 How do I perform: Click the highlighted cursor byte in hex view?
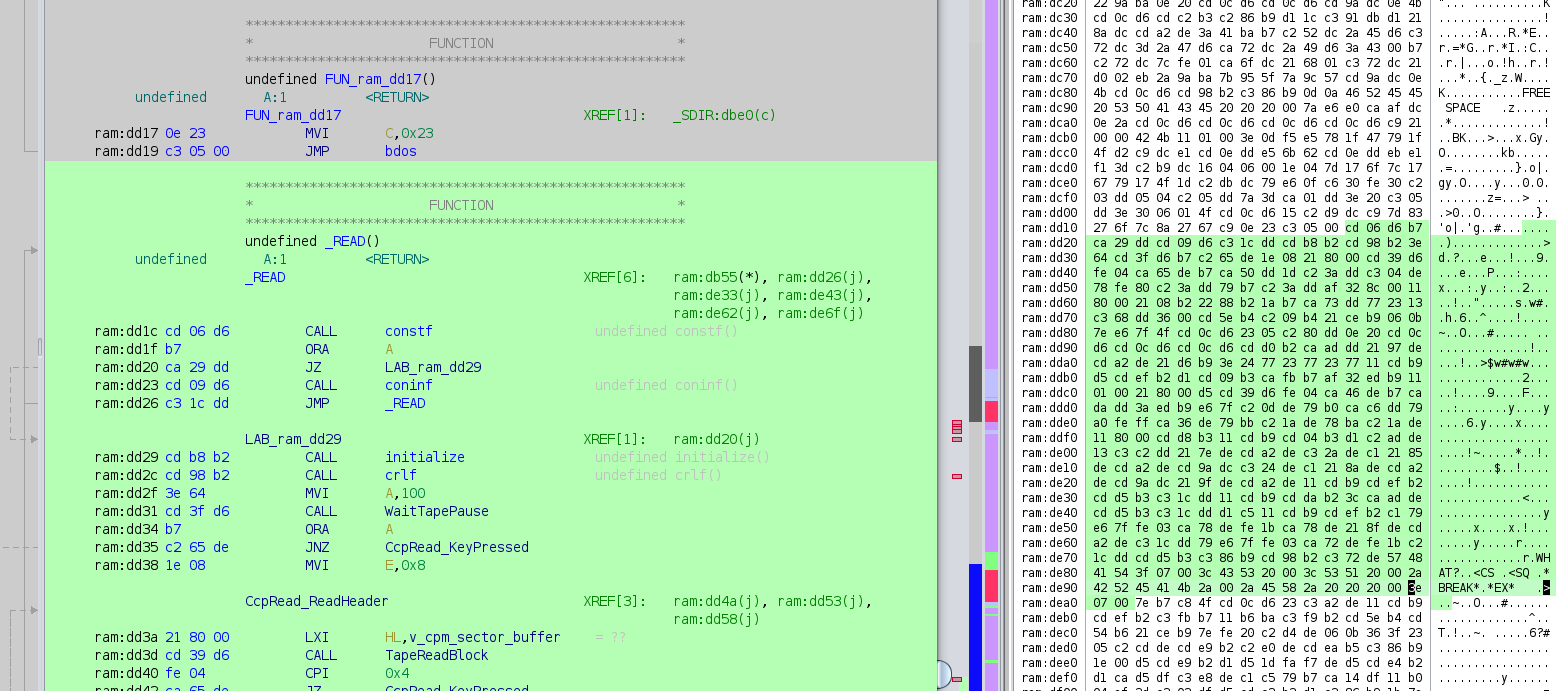(1413, 588)
